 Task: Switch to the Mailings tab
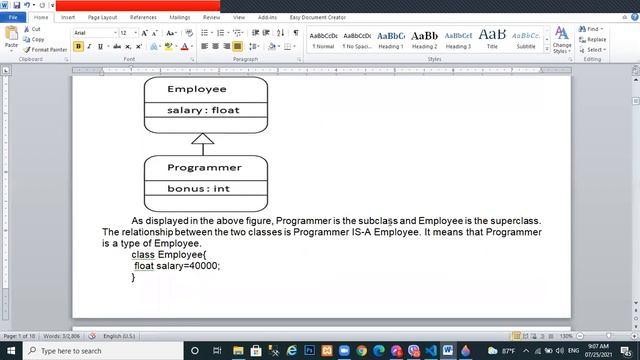(180, 17)
